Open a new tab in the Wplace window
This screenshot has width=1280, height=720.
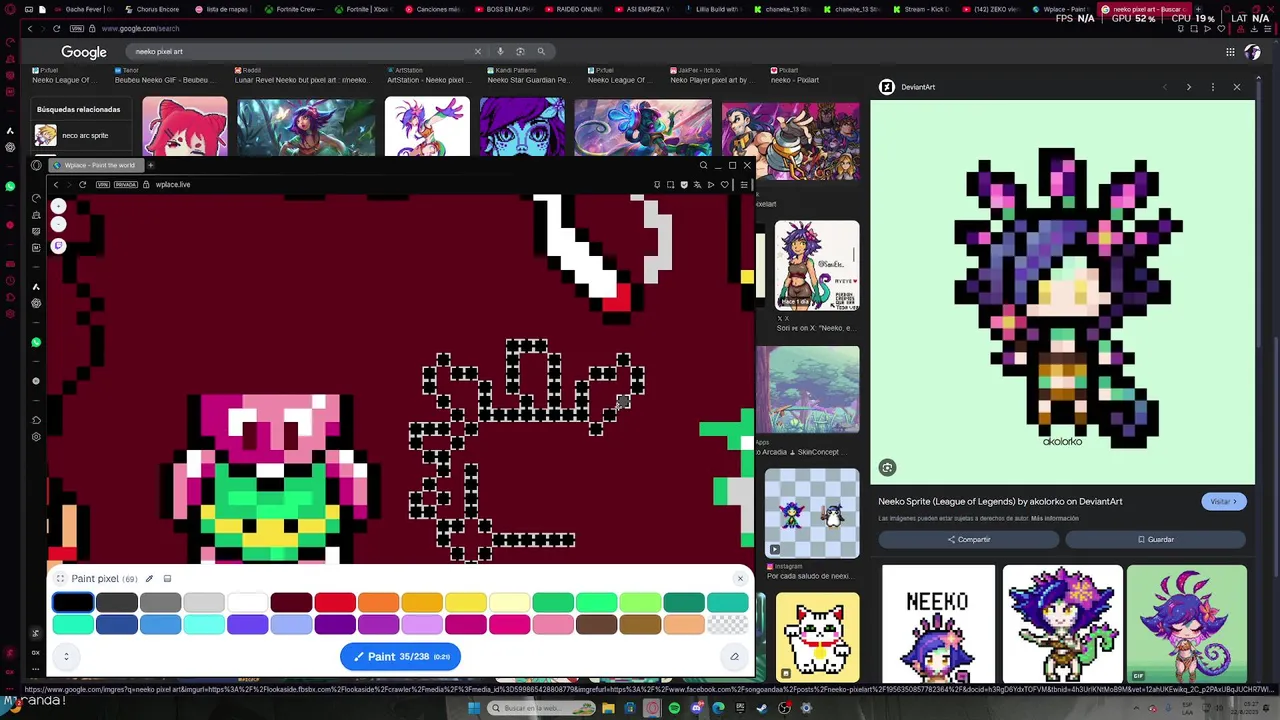tap(150, 165)
